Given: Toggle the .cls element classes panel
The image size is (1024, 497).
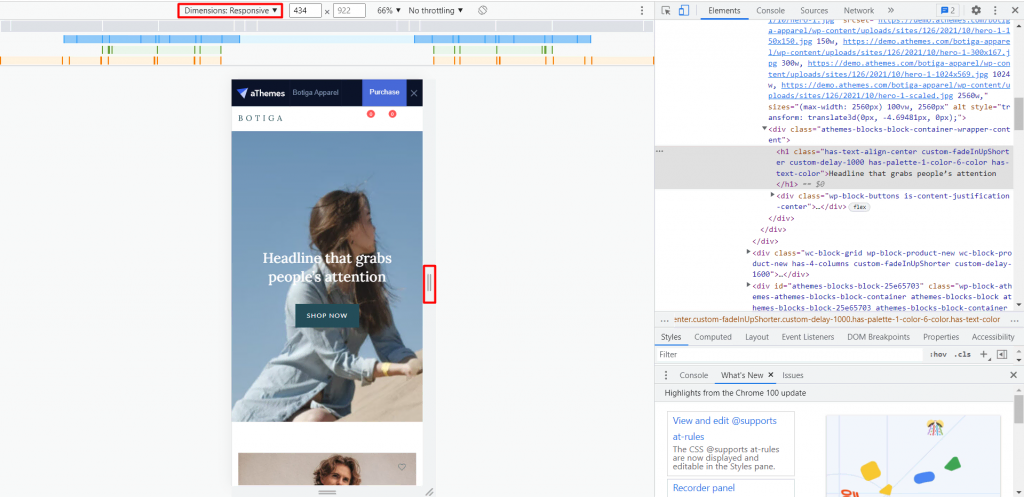Looking at the screenshot, I should 962,354.
